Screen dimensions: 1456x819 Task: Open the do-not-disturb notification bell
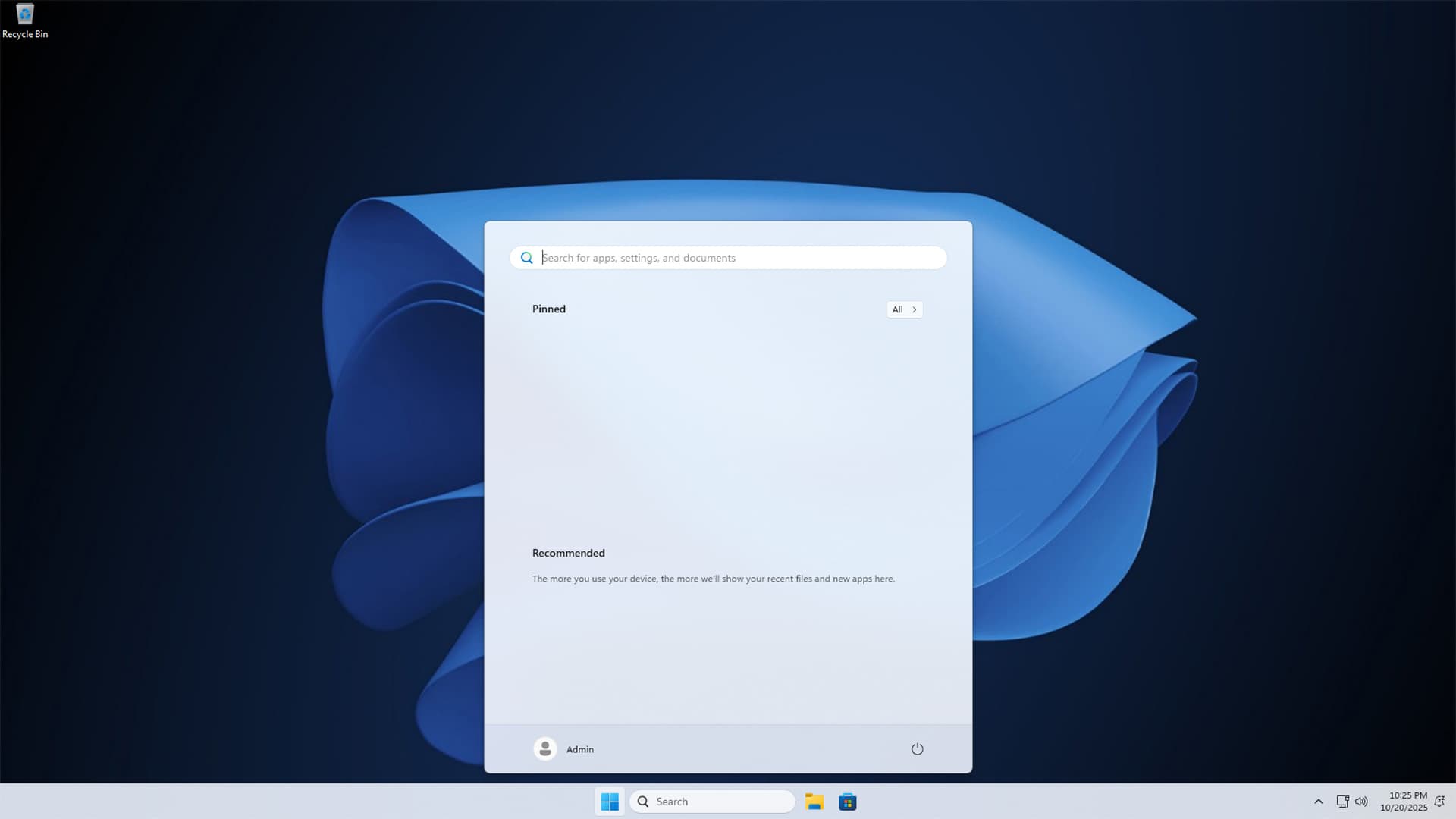click(x=1439, y=802)
